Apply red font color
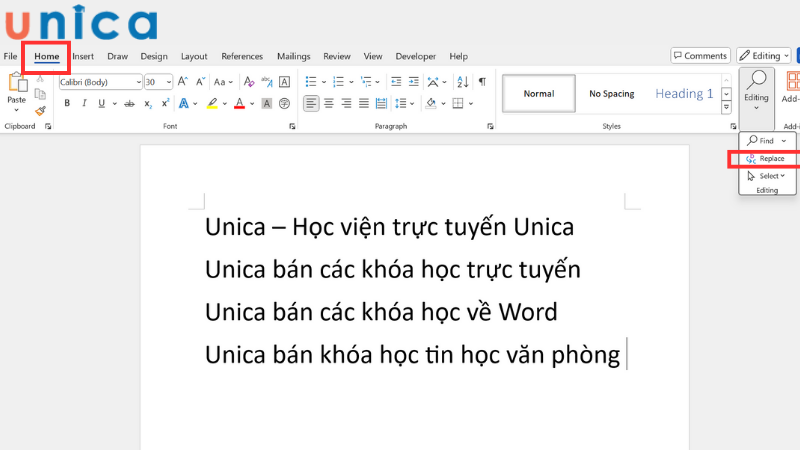The height and width of the screenshot is (450, 800). 239,104
